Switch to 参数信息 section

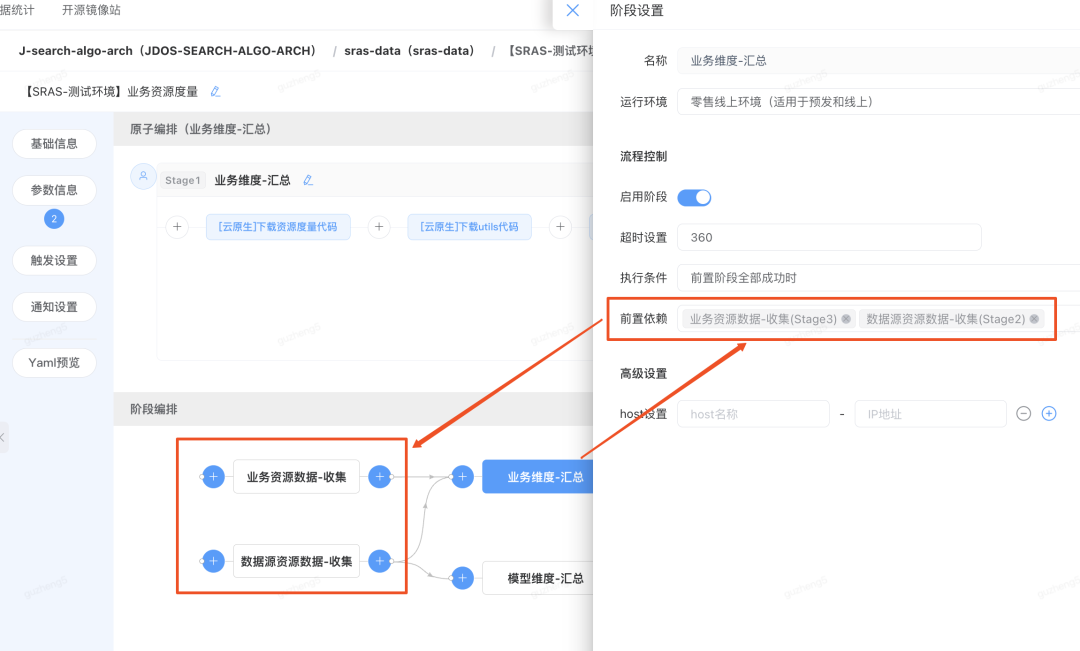54,190
